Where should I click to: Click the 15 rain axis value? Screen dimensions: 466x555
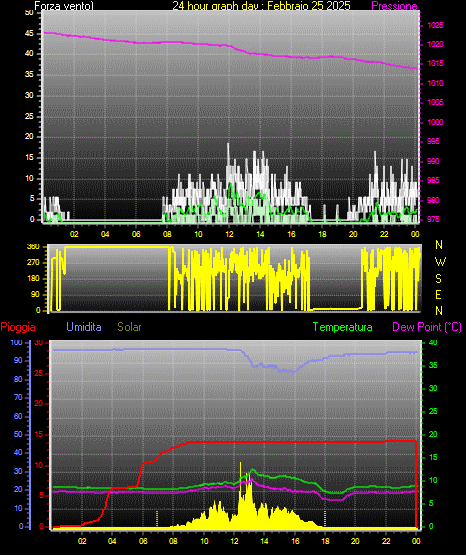pyautogui.click(x=39, y=434)
